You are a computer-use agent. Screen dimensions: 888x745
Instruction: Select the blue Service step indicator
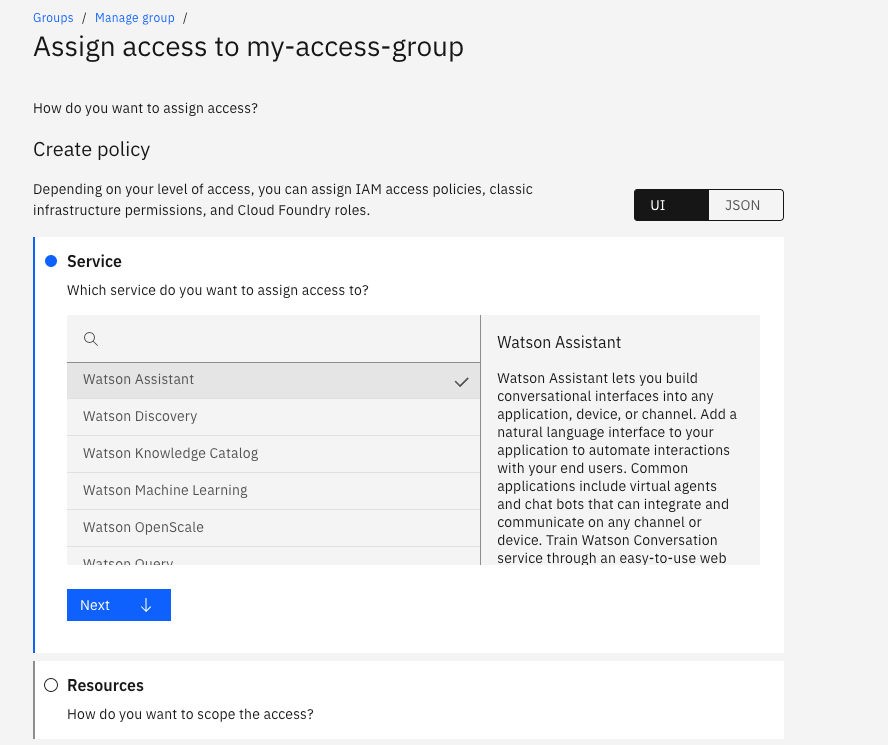click(51, 261)
